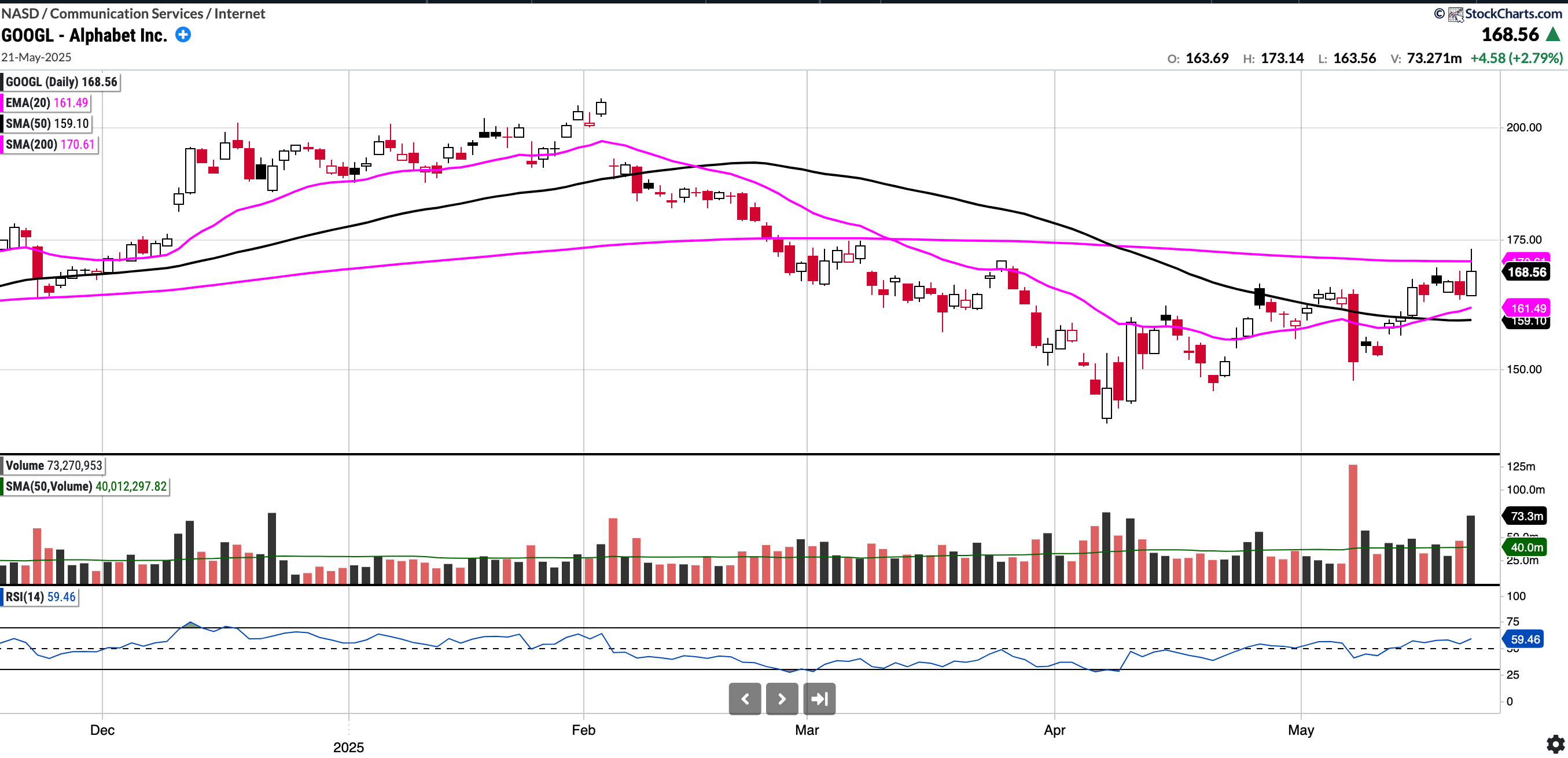1568x758 pixels.
Task: Click the StockCharts.com logo icon
Action: [x=1455, y=14]
